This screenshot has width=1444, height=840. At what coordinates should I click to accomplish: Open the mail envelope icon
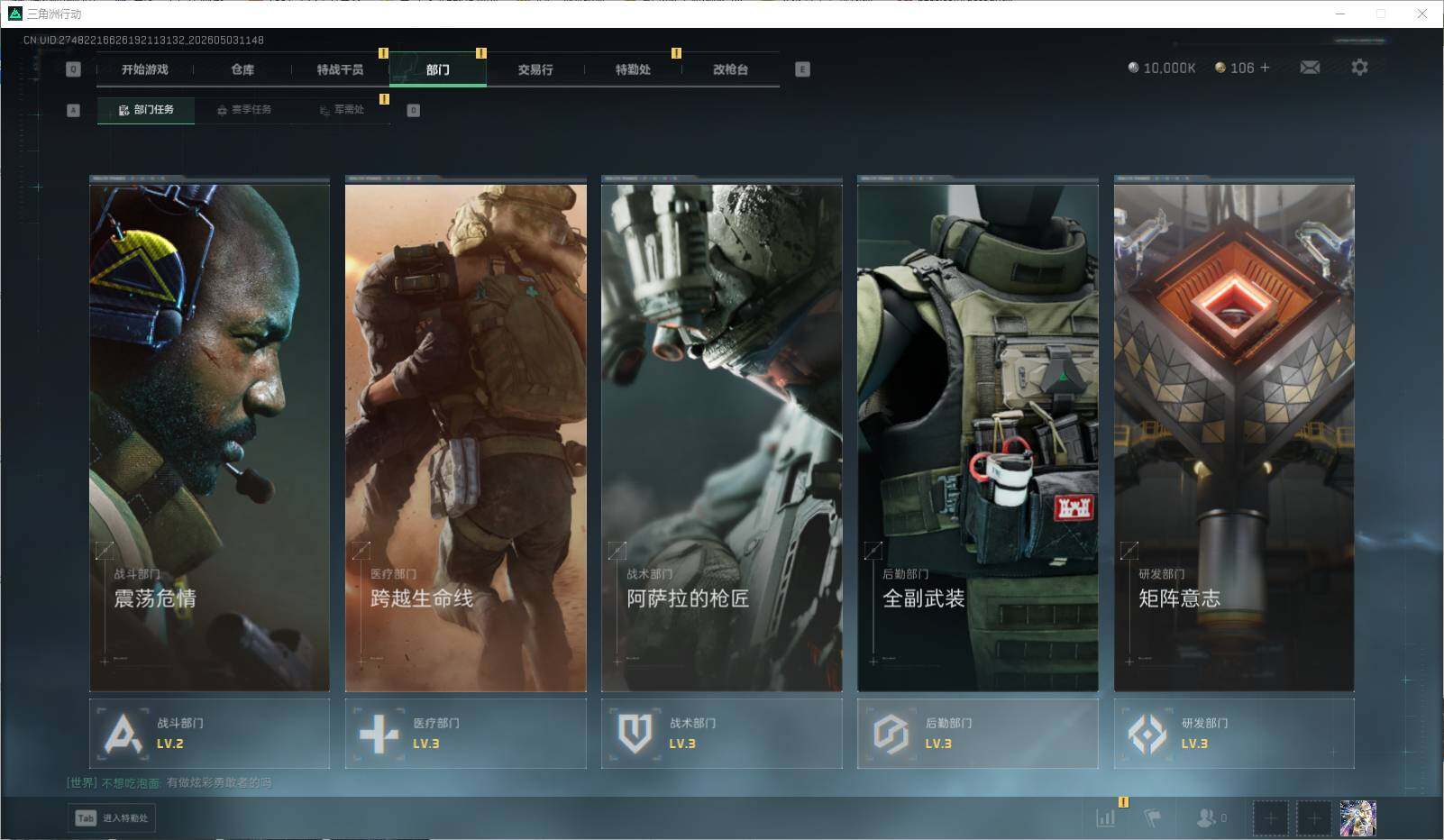point(1310,68)
